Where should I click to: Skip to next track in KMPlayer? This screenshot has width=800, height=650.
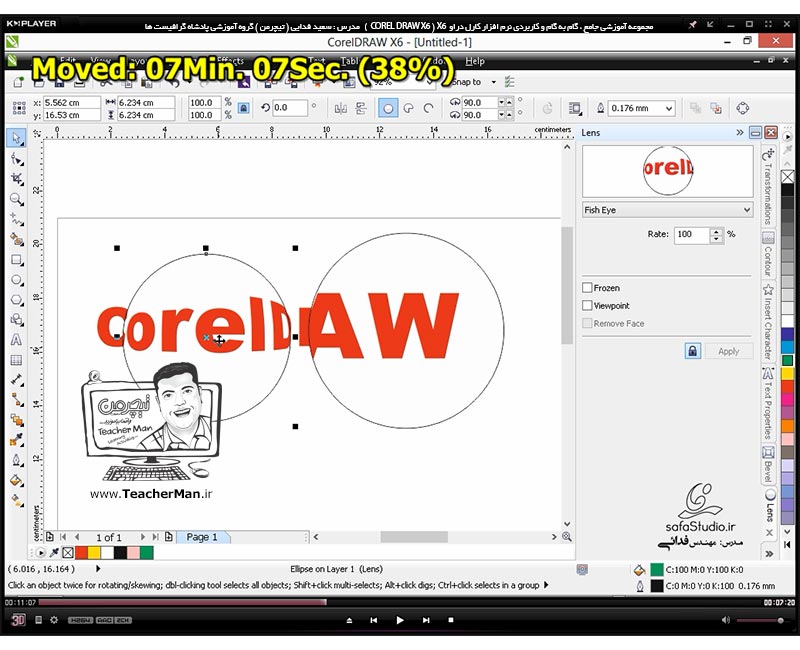[x=426, y=620]
